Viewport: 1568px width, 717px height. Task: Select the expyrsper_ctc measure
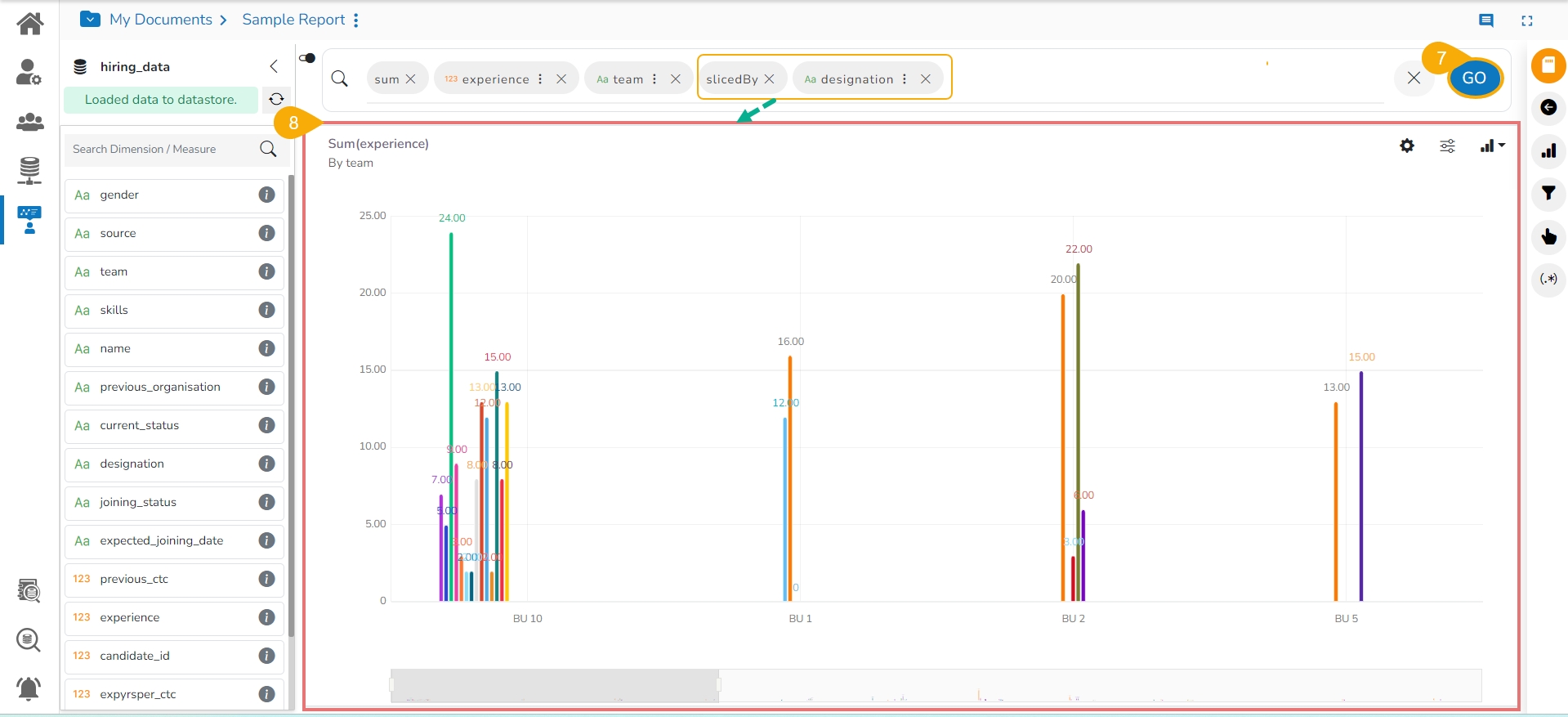(174, 695)
